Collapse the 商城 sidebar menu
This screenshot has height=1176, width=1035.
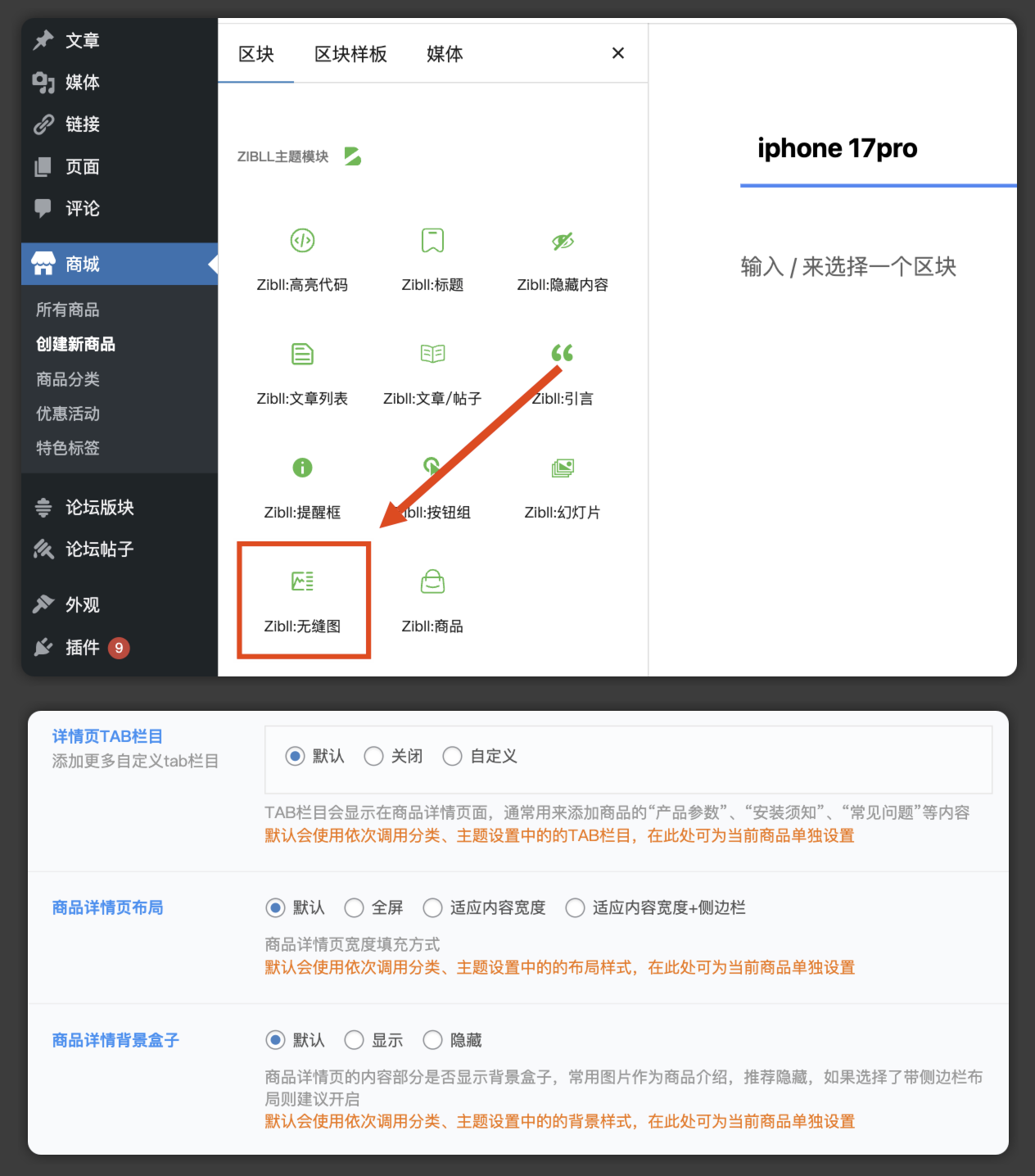(83, 264)
